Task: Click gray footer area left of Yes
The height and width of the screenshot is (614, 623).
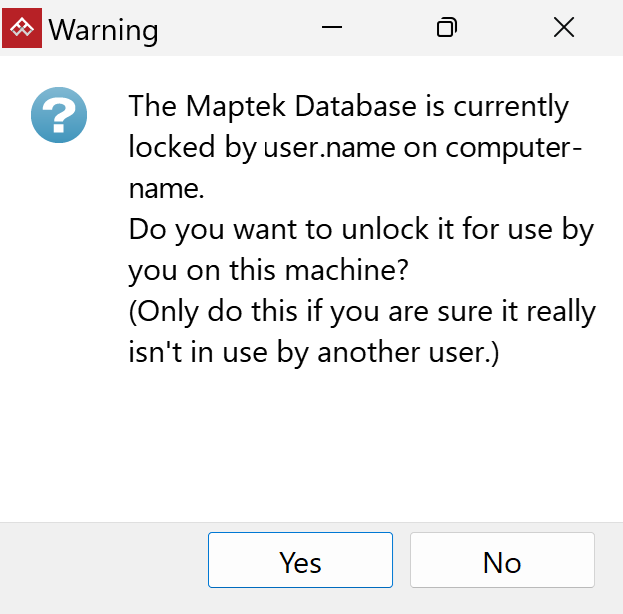Action: (103, 564)
